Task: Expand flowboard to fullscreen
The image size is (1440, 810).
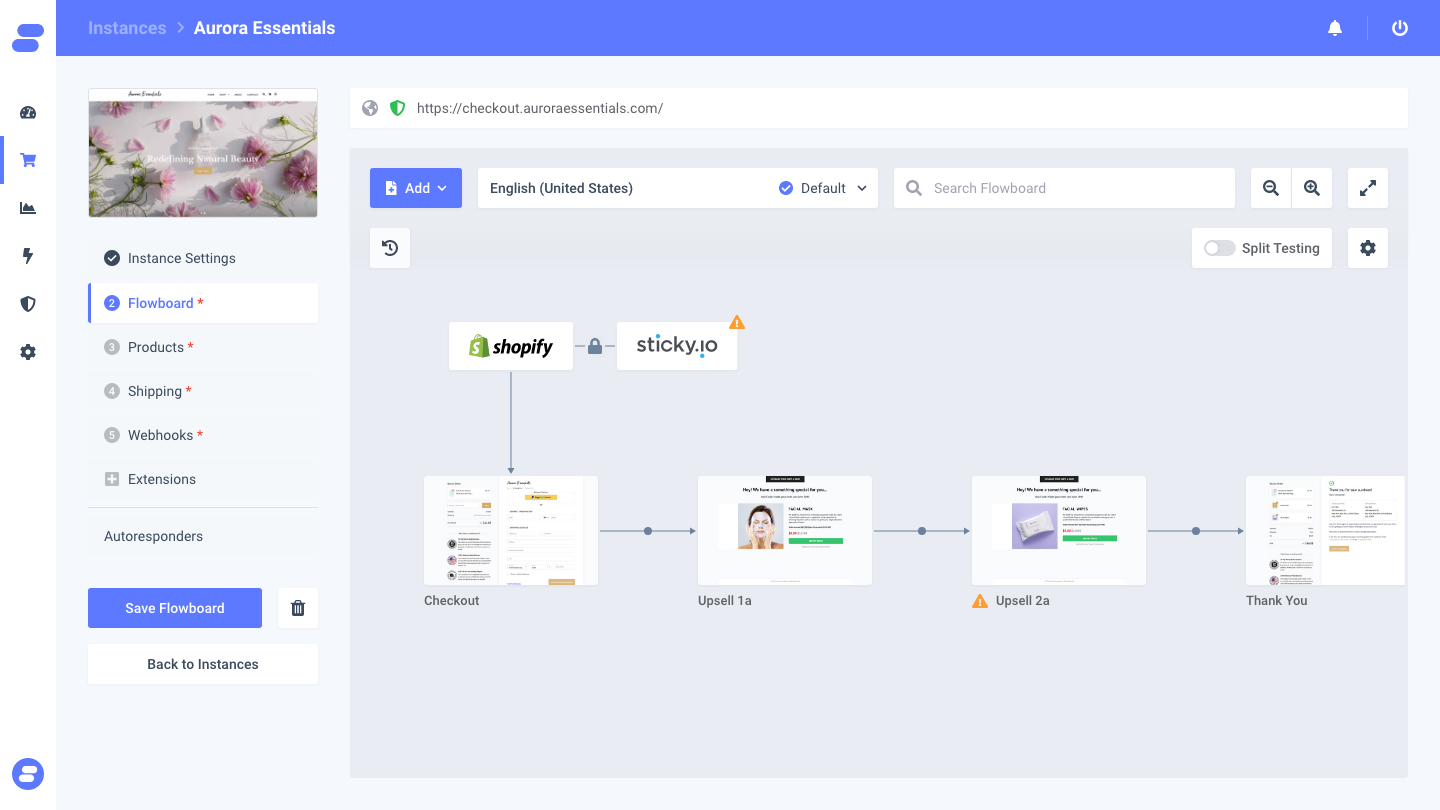Action: (x=1368, y=188)
